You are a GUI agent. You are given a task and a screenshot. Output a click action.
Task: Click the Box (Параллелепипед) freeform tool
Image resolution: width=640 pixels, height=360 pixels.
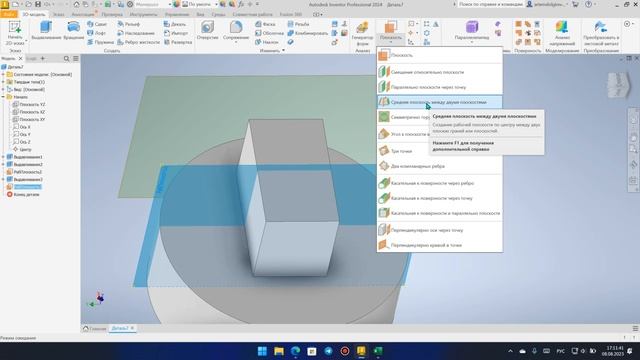tap(472, 31)
